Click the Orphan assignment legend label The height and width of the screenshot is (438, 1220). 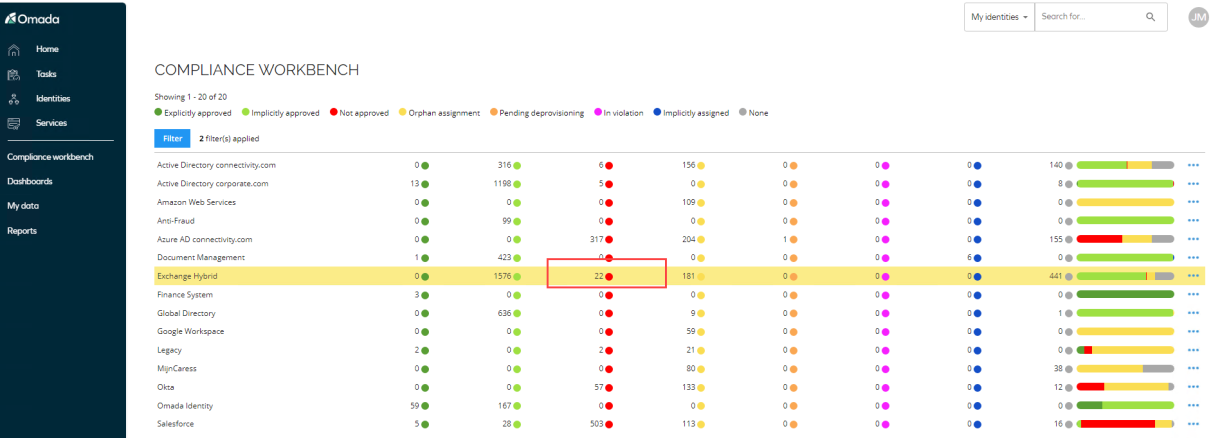[444, 113]
